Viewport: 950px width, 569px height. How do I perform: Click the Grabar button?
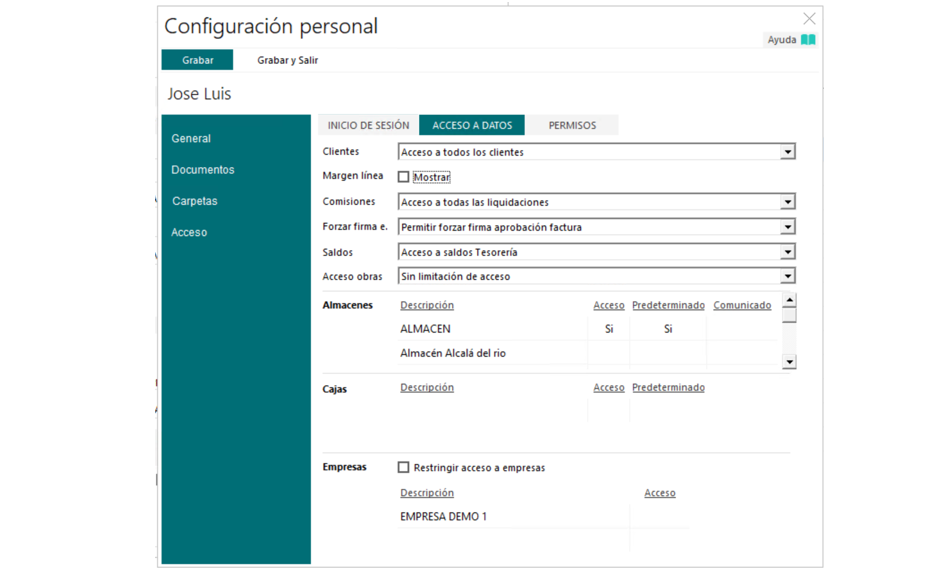[198, 60]
